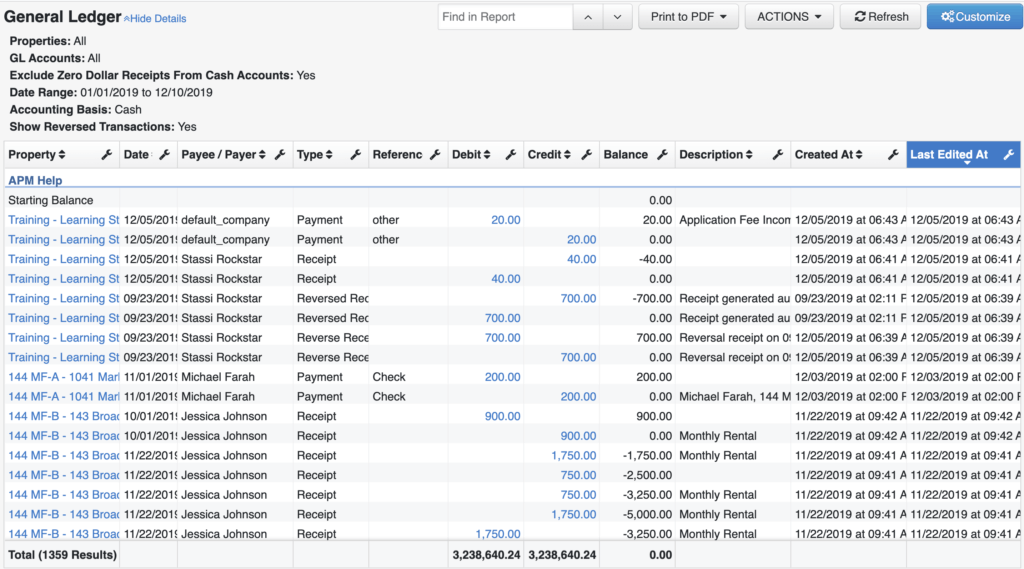Sort by Credit column header
The width and height of the screenshot is (1024, 569).
(549, 155)
